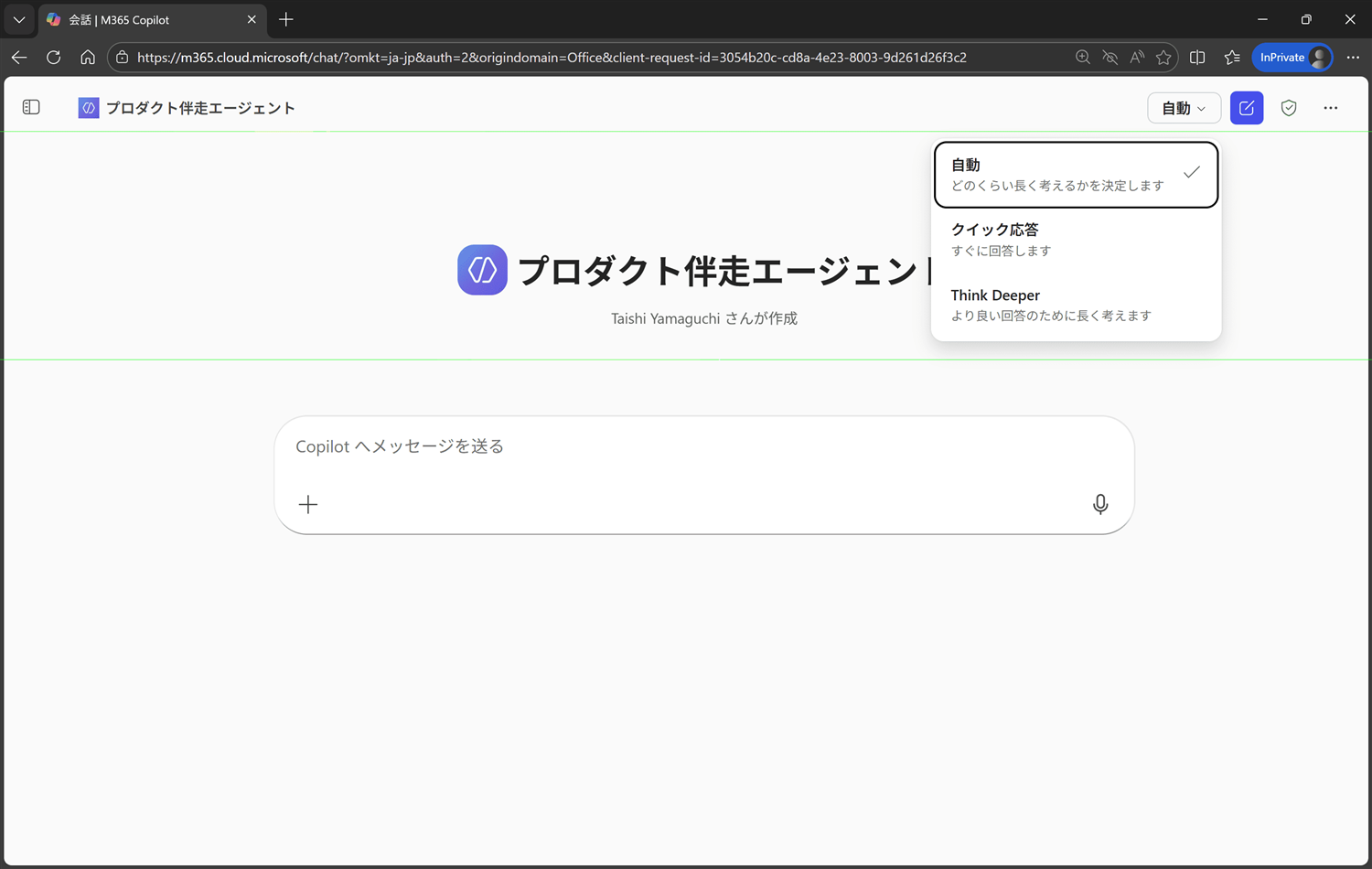Click the InPrivate profile button

tap(1292, 57)
